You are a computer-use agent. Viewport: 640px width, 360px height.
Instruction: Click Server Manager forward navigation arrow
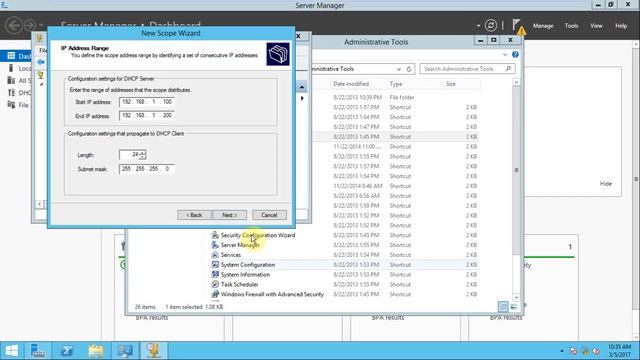30,25
